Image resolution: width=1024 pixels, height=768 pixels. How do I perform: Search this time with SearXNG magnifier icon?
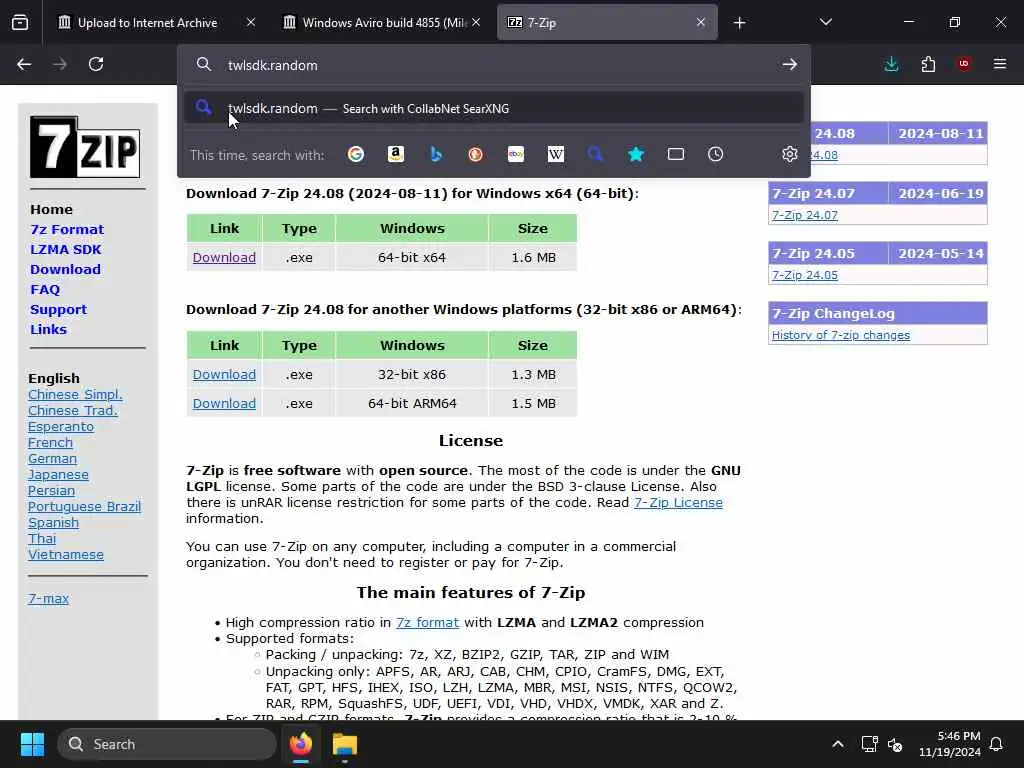pyautogui.click(x=595, y=154)
